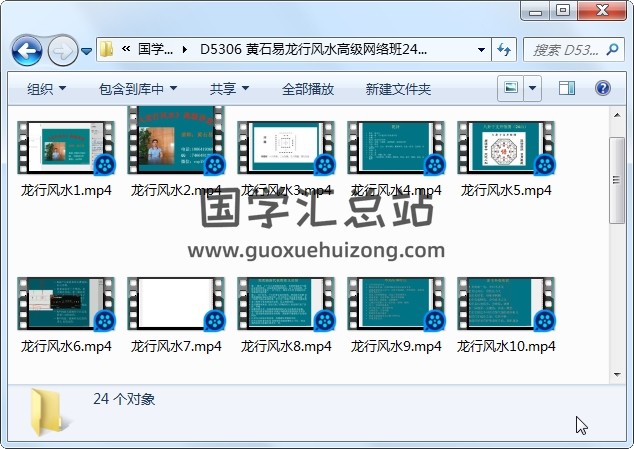Viewport: 634px width, 449px height.
Task: Click the folder icon in address bar
Action: [106, 49]
